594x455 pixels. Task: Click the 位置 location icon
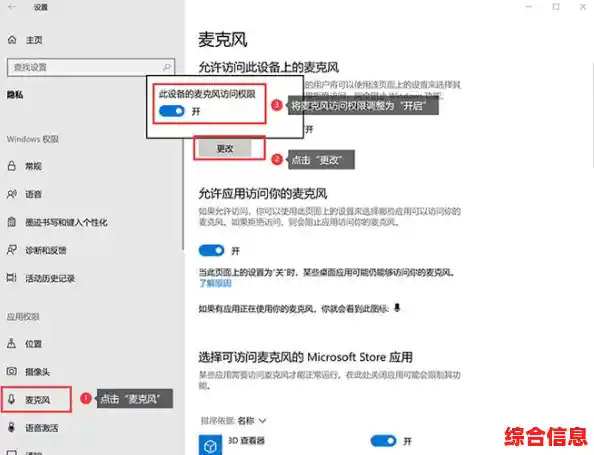[12, 344]
